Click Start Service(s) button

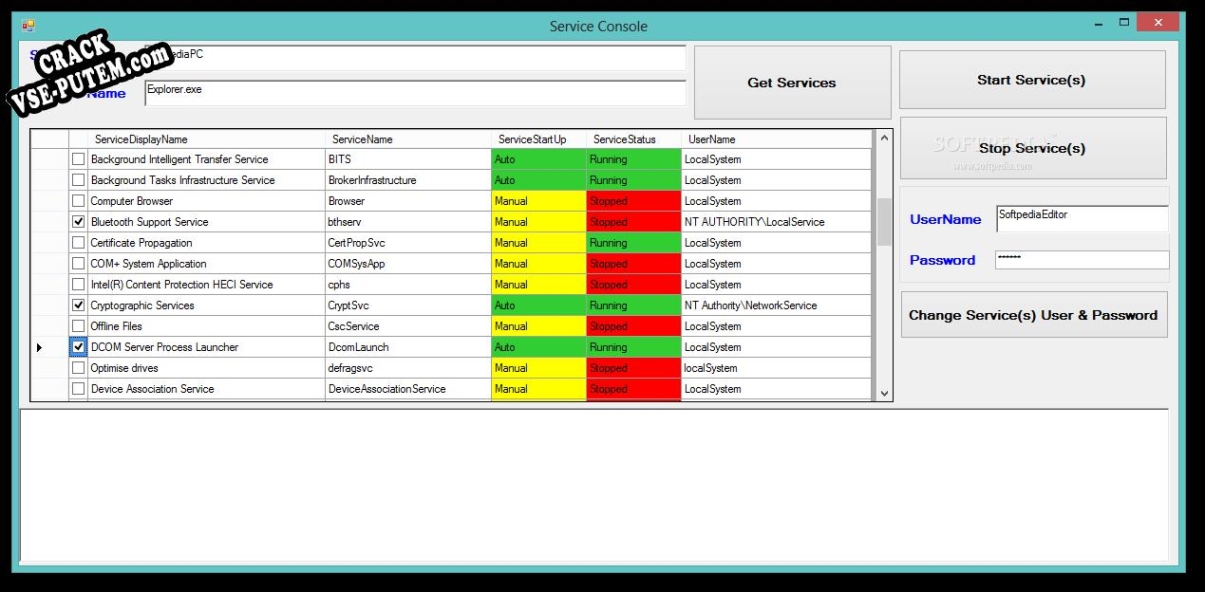coord(1032,80)
